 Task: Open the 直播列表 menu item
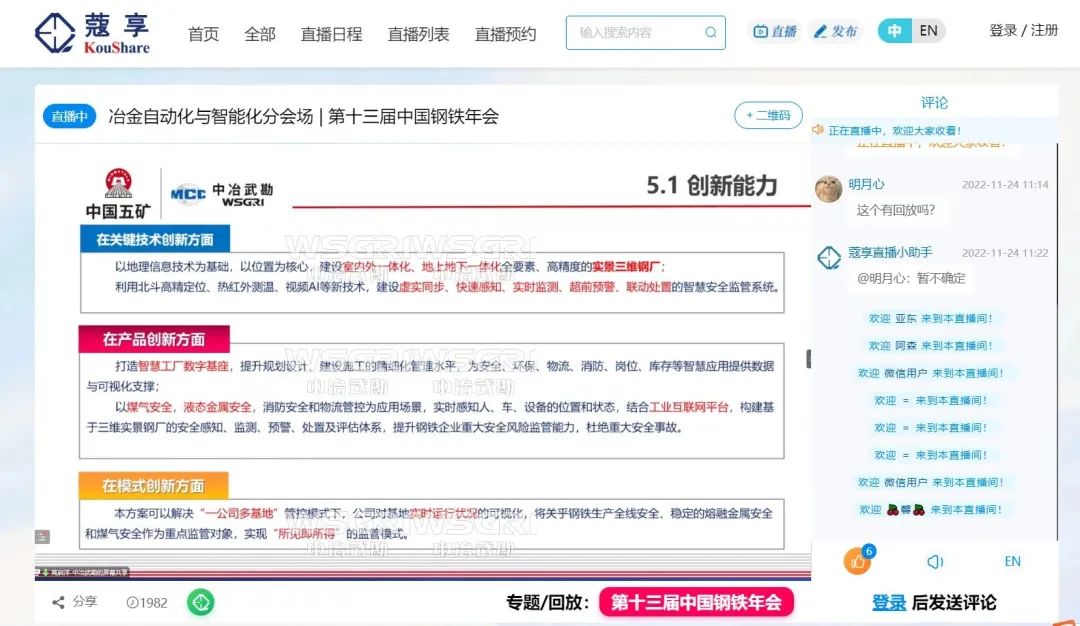pyautogui.click(x=418, y=34)
